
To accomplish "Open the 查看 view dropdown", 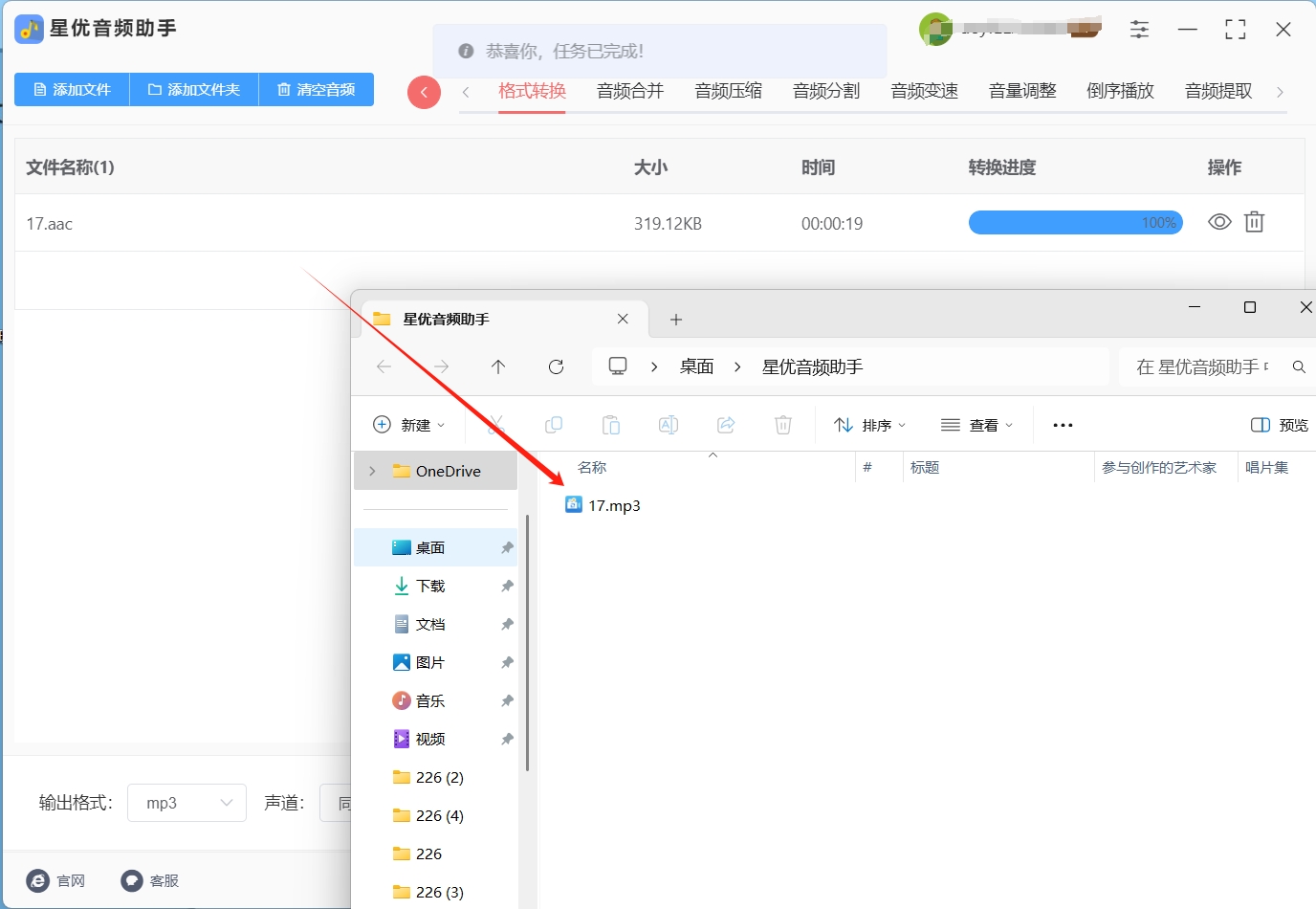I will [976, 425].
